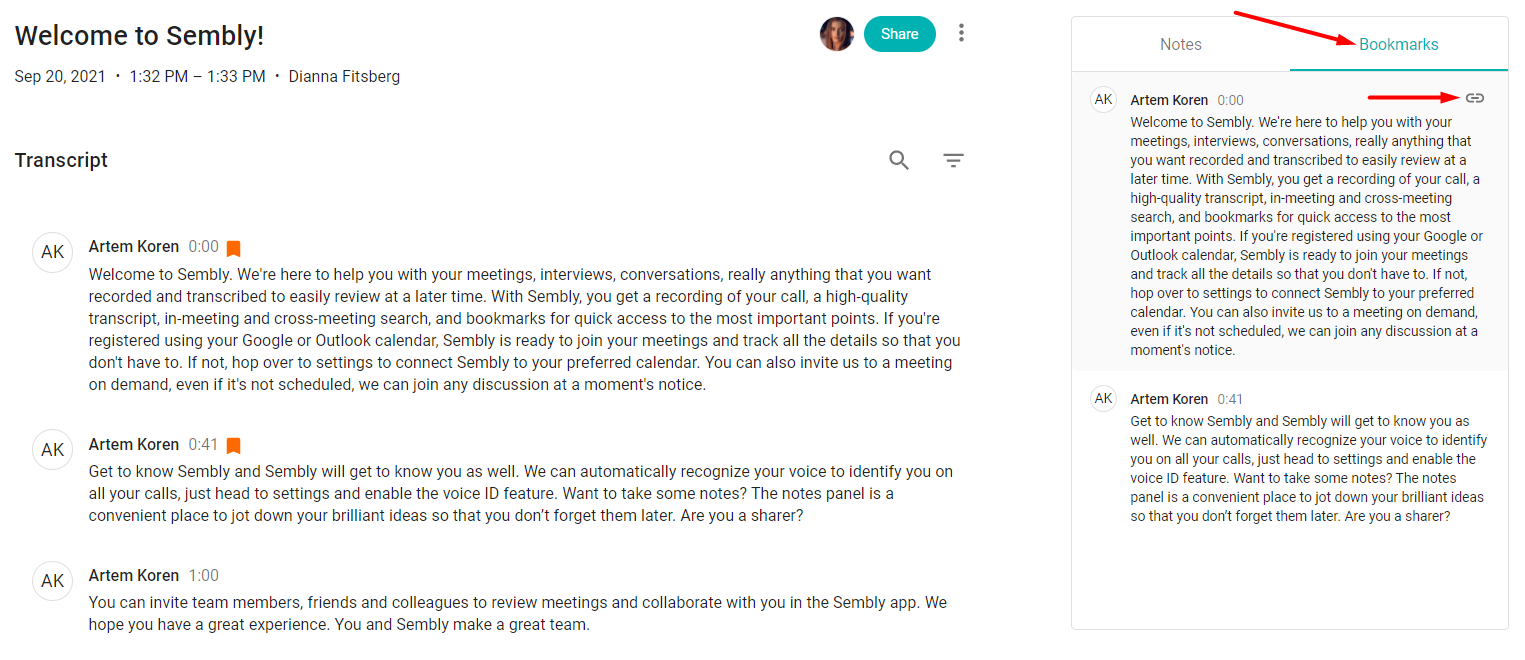Image resolution: width=1525 pixels, height=660 pixels.
Task: Toggle bookmark on the 0:00 transcript entry
Action: 233,248
